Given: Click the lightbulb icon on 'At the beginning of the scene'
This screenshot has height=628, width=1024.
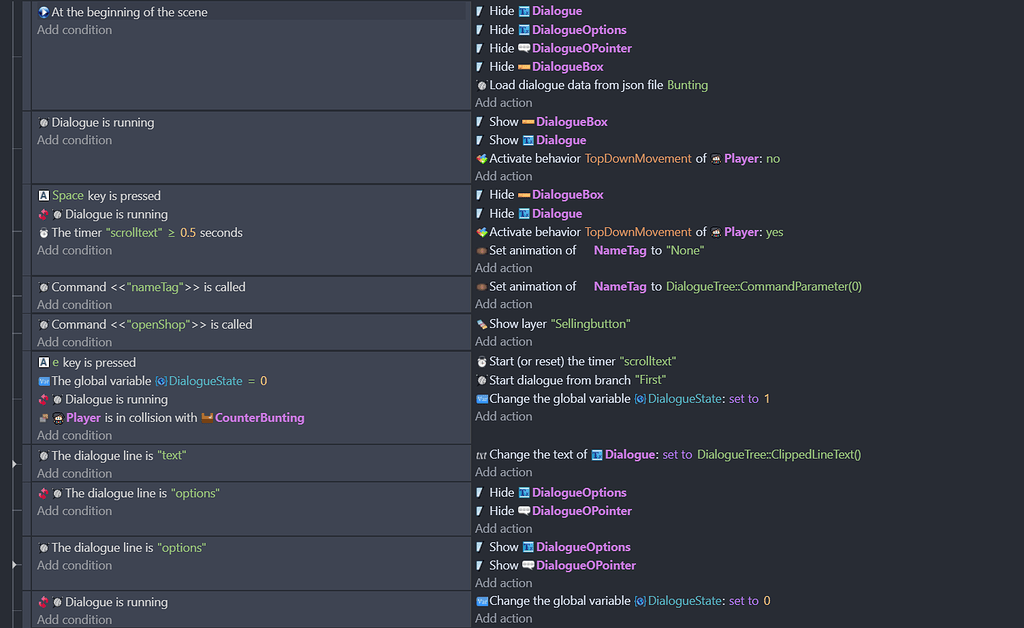Looking at the screenshot, I should 42,12.
